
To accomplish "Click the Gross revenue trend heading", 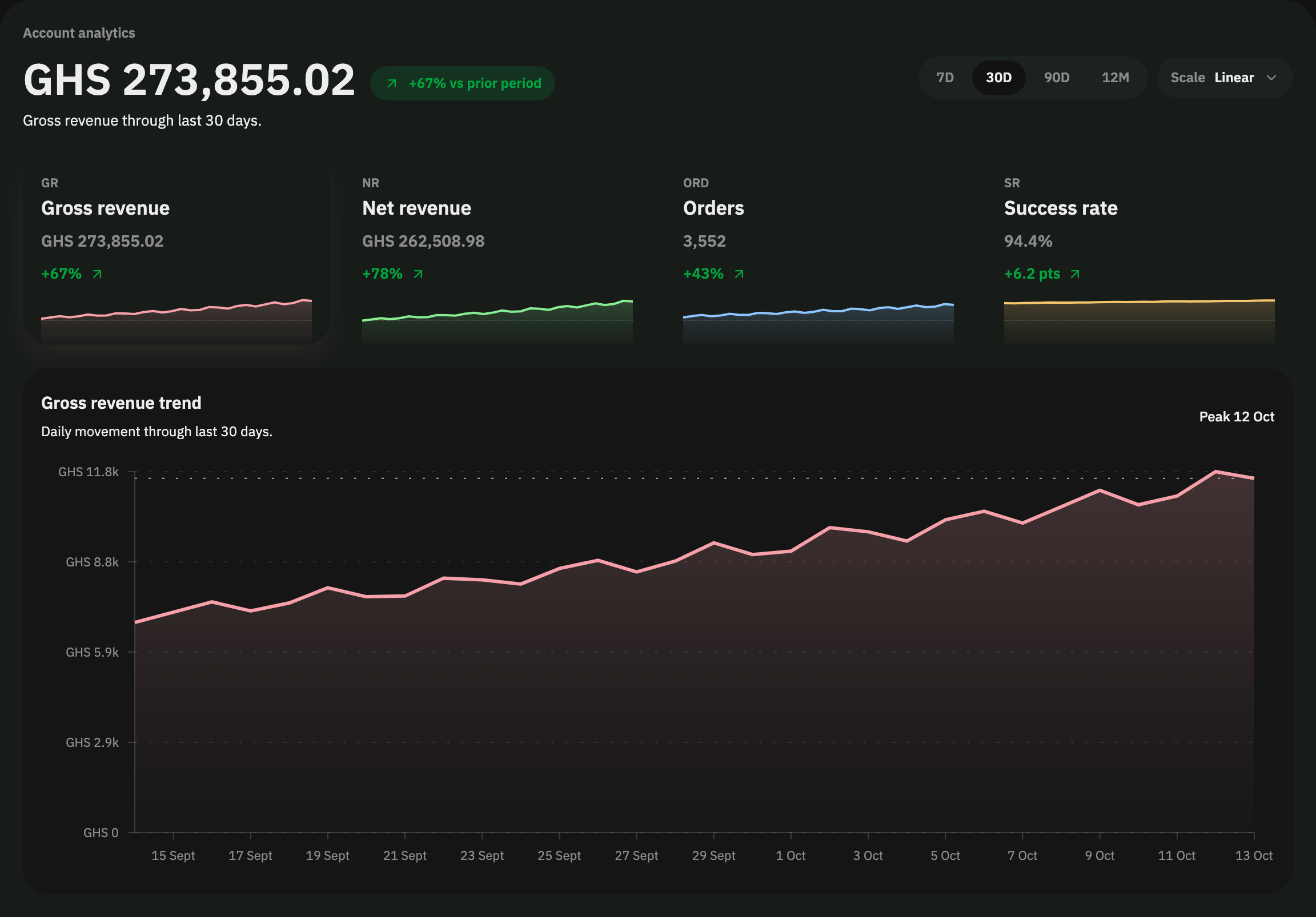I will point(121,403).
